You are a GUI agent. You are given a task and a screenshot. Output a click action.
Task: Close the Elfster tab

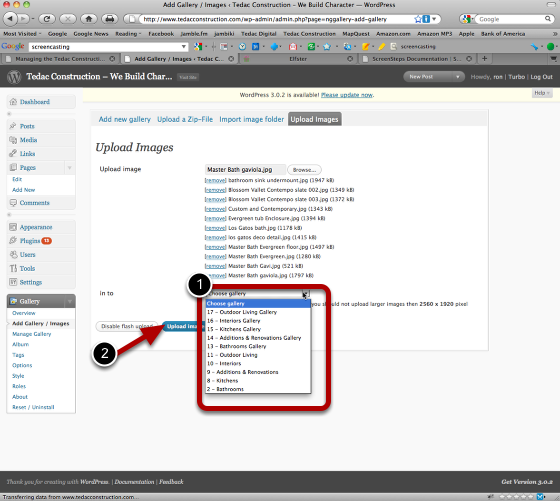(350, 59)
